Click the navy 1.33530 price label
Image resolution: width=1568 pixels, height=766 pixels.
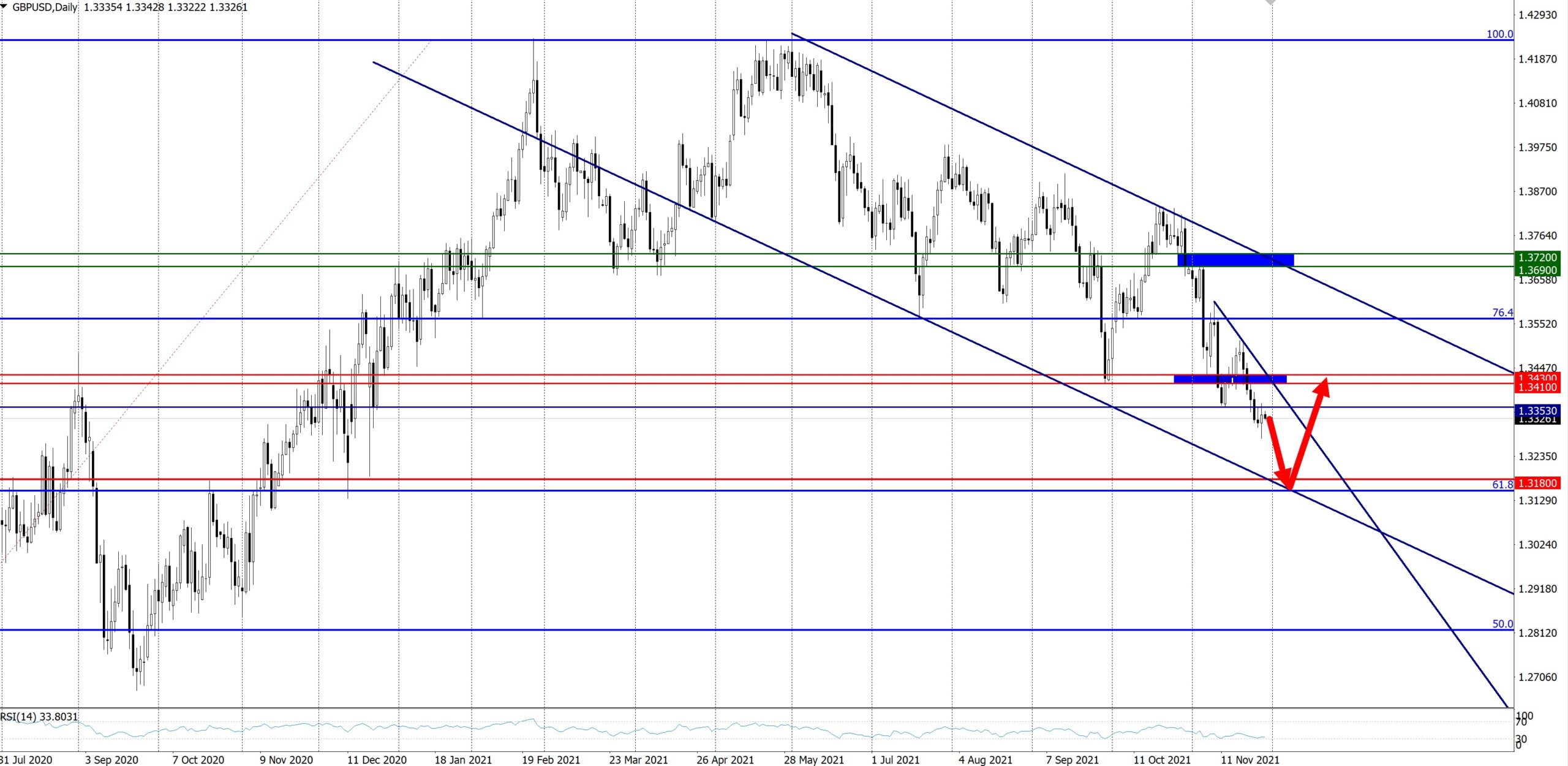(x=1537, y=411)
